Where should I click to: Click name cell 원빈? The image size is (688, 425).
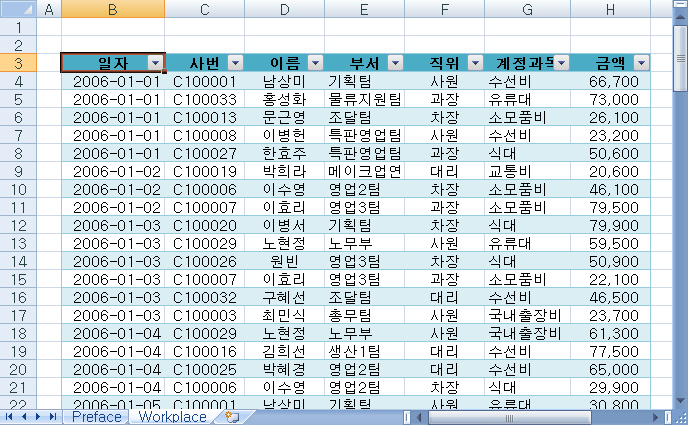coord(284,261)
